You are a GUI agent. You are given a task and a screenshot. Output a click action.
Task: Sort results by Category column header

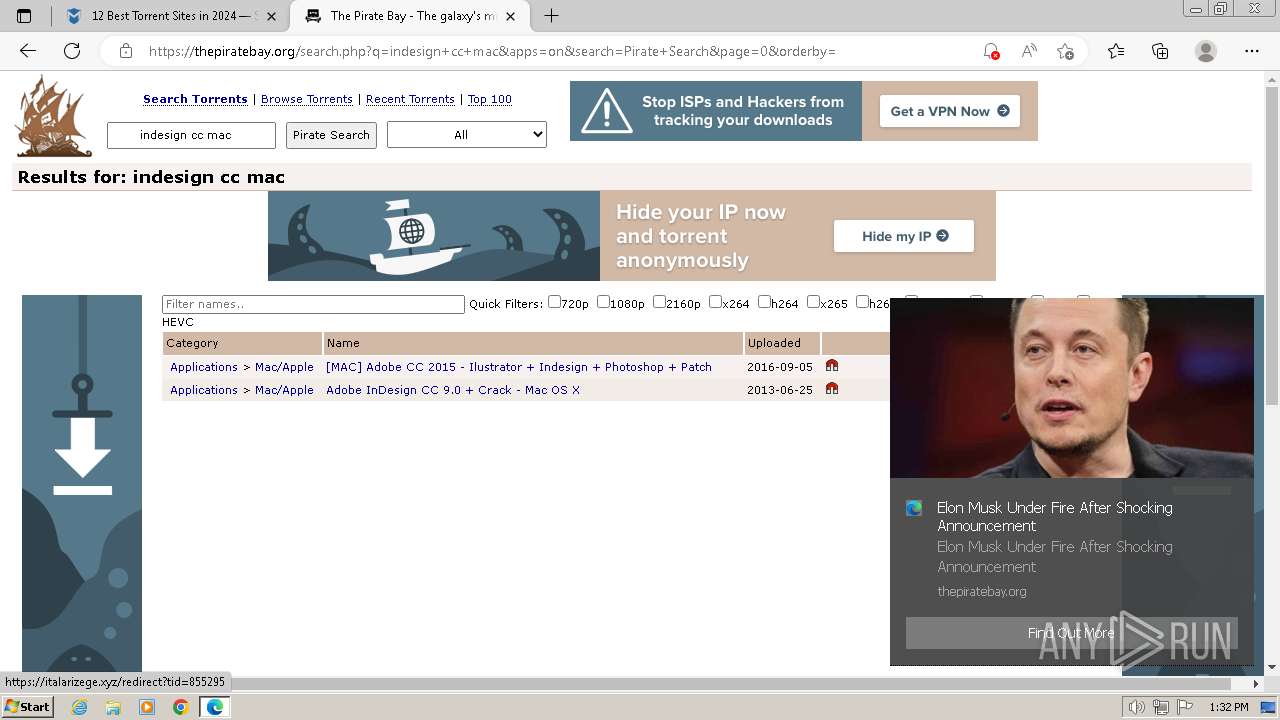pyautogui.click(x=242, y=343)
